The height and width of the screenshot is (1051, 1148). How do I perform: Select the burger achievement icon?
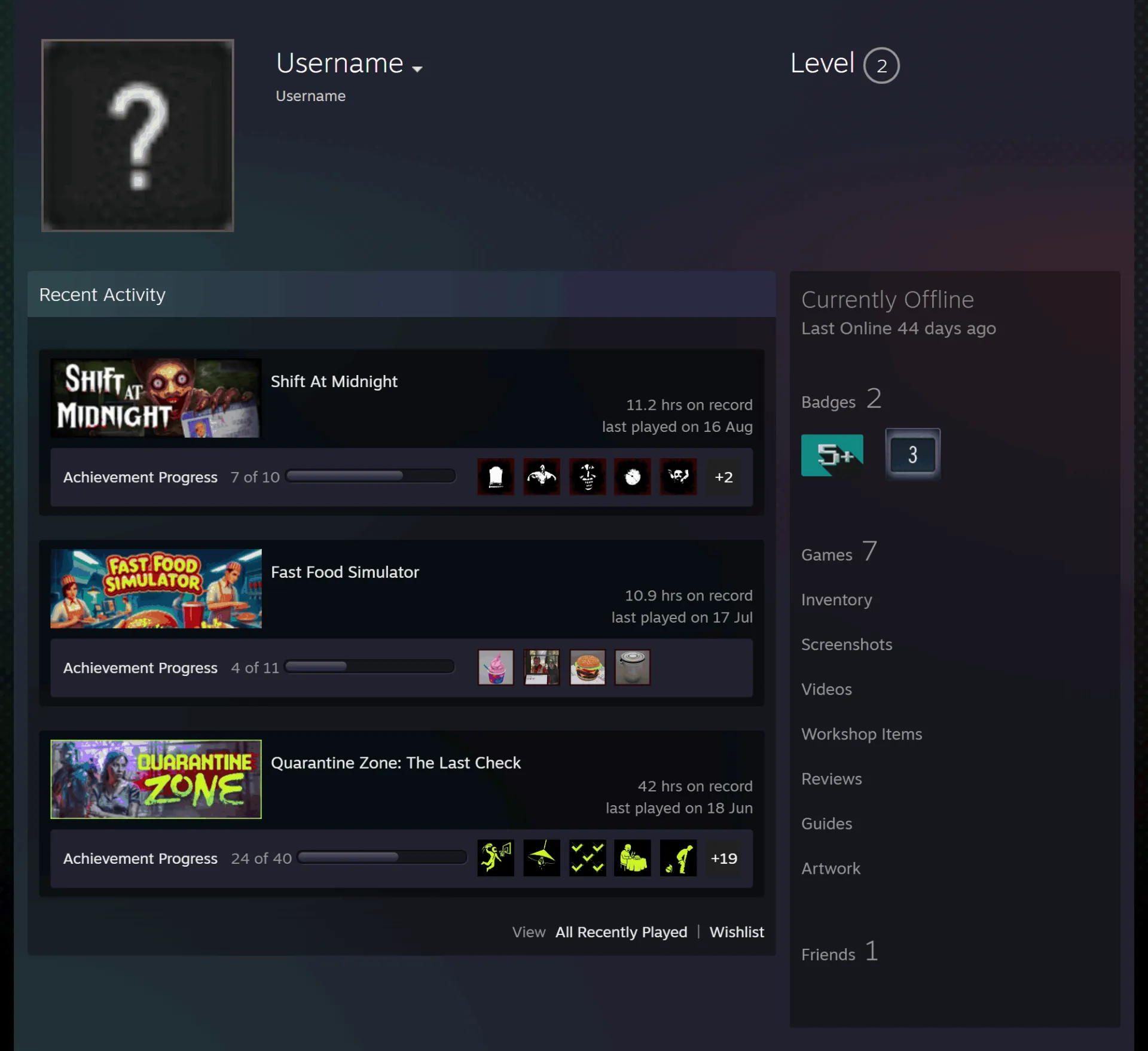[588, 667]
